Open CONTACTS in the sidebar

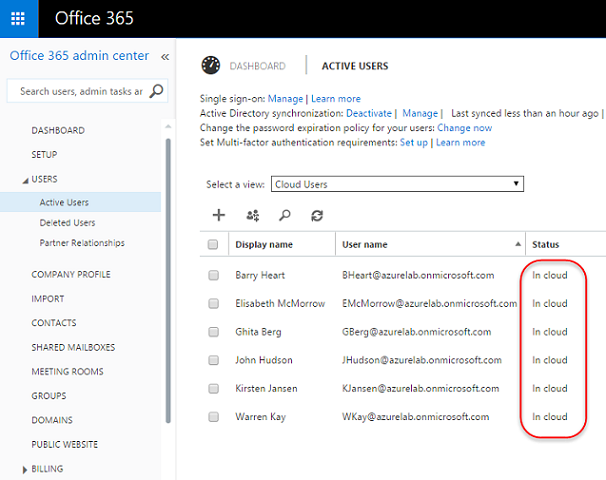click(x=54, y=323)
